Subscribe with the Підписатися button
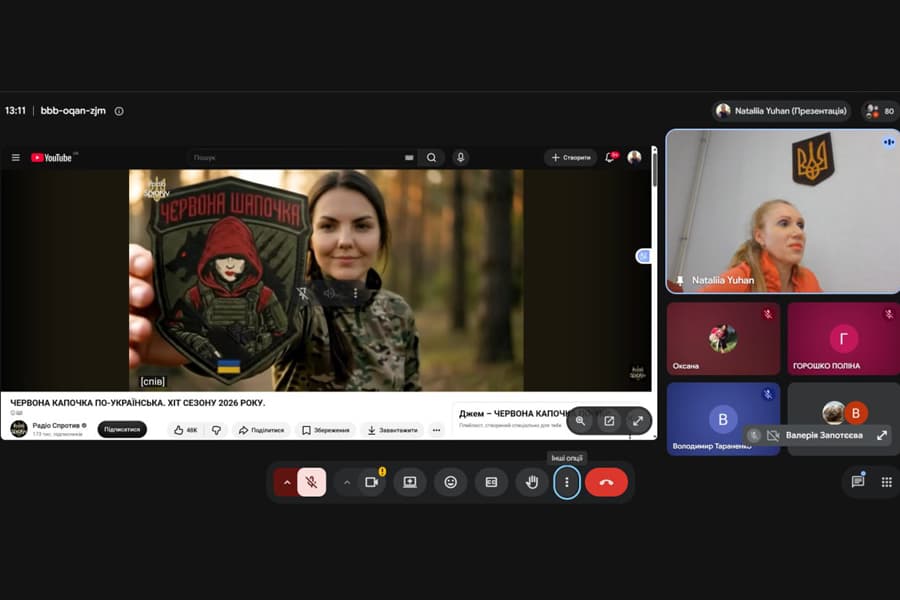900x600 pixels. (x=122, y=429)
